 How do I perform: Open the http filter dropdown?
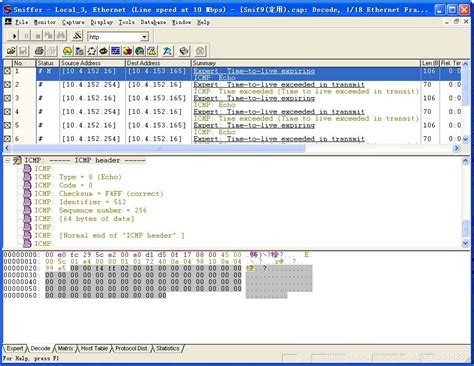click(x=145, y=37)
